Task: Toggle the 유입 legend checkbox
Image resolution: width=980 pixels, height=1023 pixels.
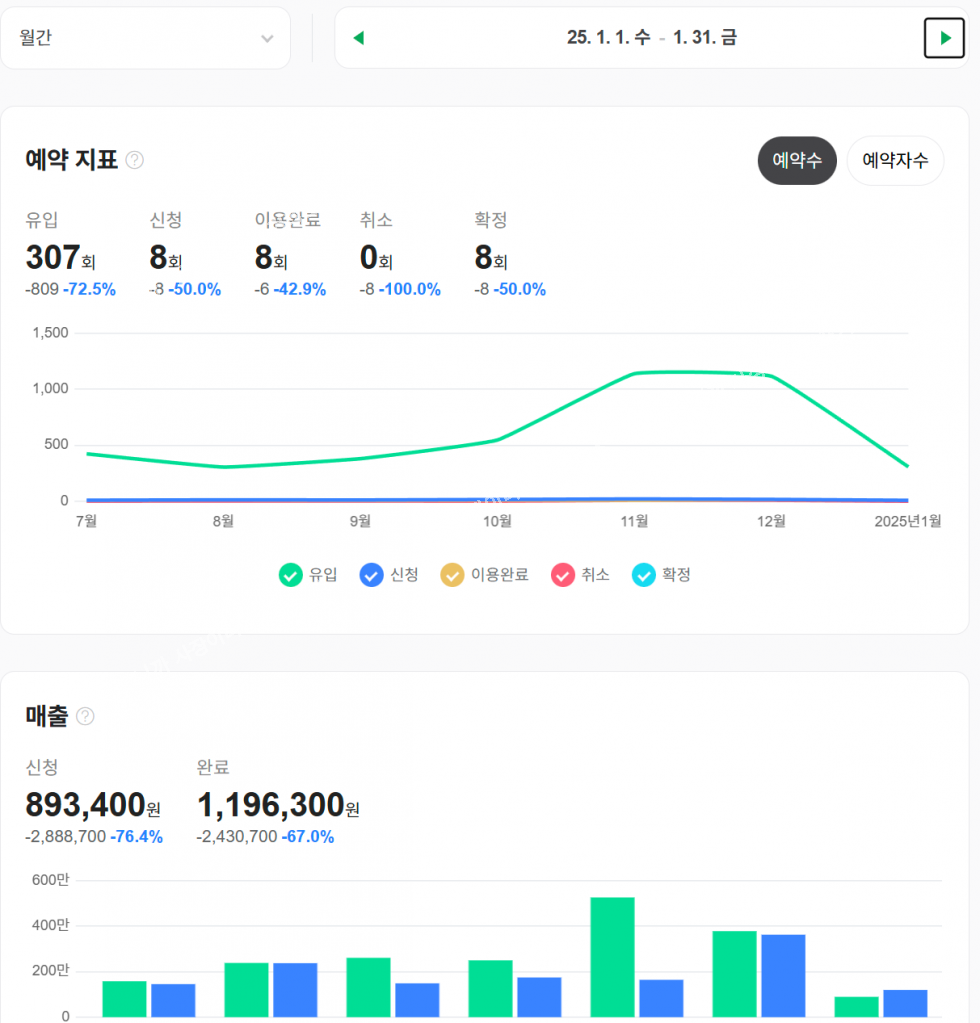Action: point(290,575)
